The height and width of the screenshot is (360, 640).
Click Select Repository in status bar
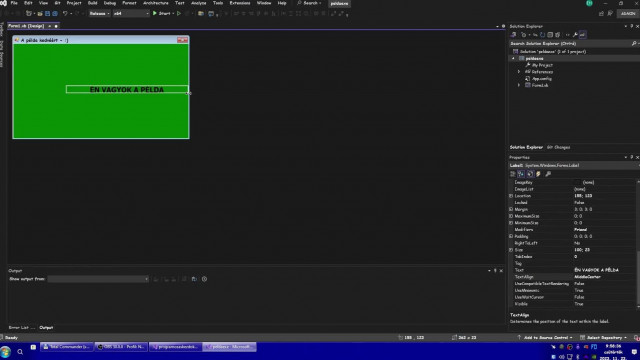(604, 338)
